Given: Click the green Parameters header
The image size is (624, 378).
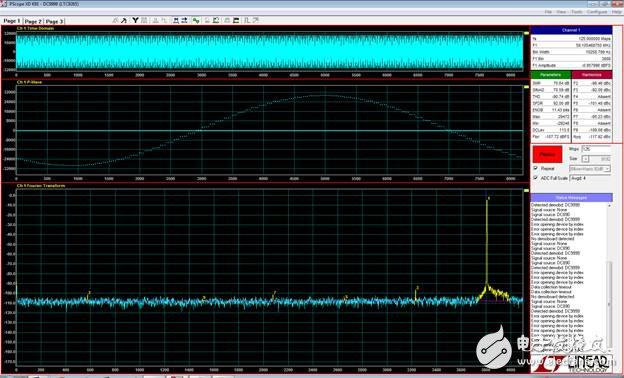Looking at the screenshot, I should pyautogui.click(x=551, y=75).
